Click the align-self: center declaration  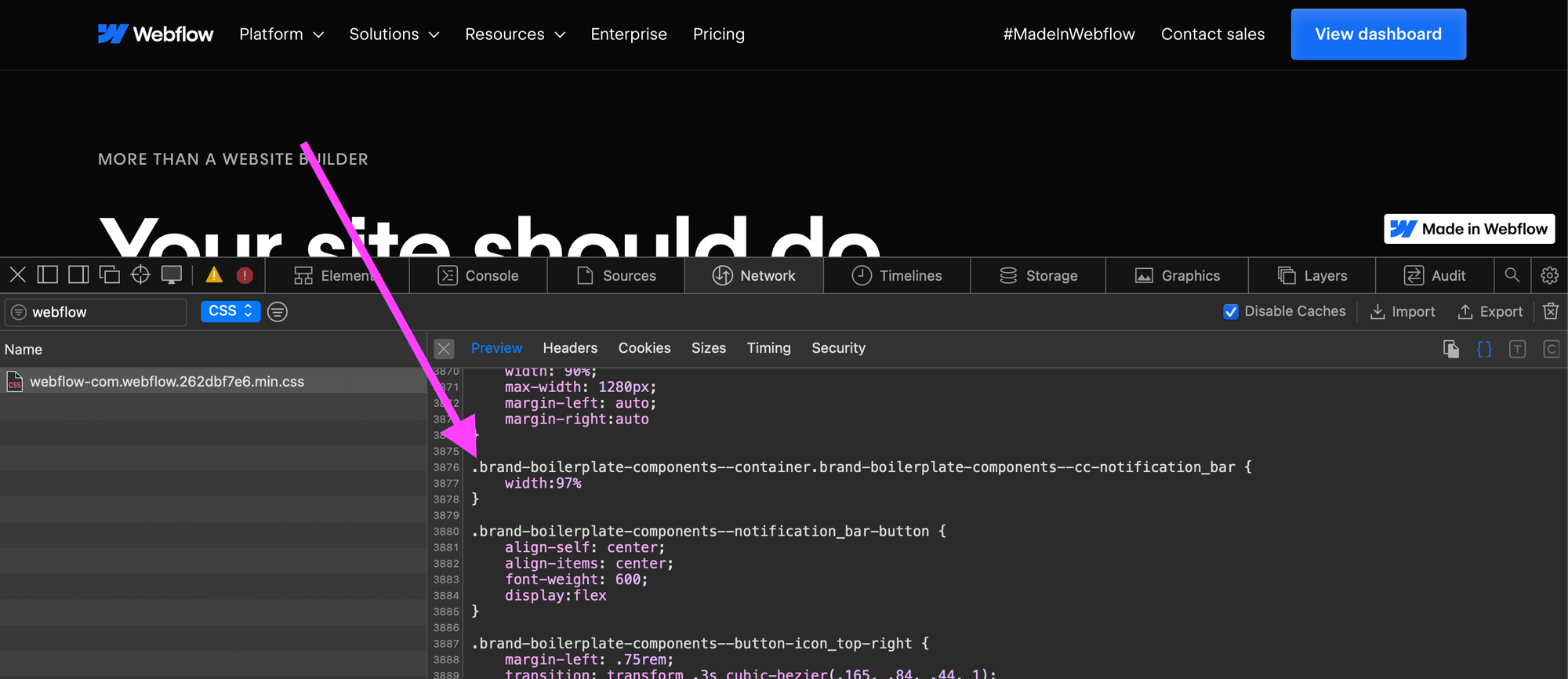[x=585, y=547]
